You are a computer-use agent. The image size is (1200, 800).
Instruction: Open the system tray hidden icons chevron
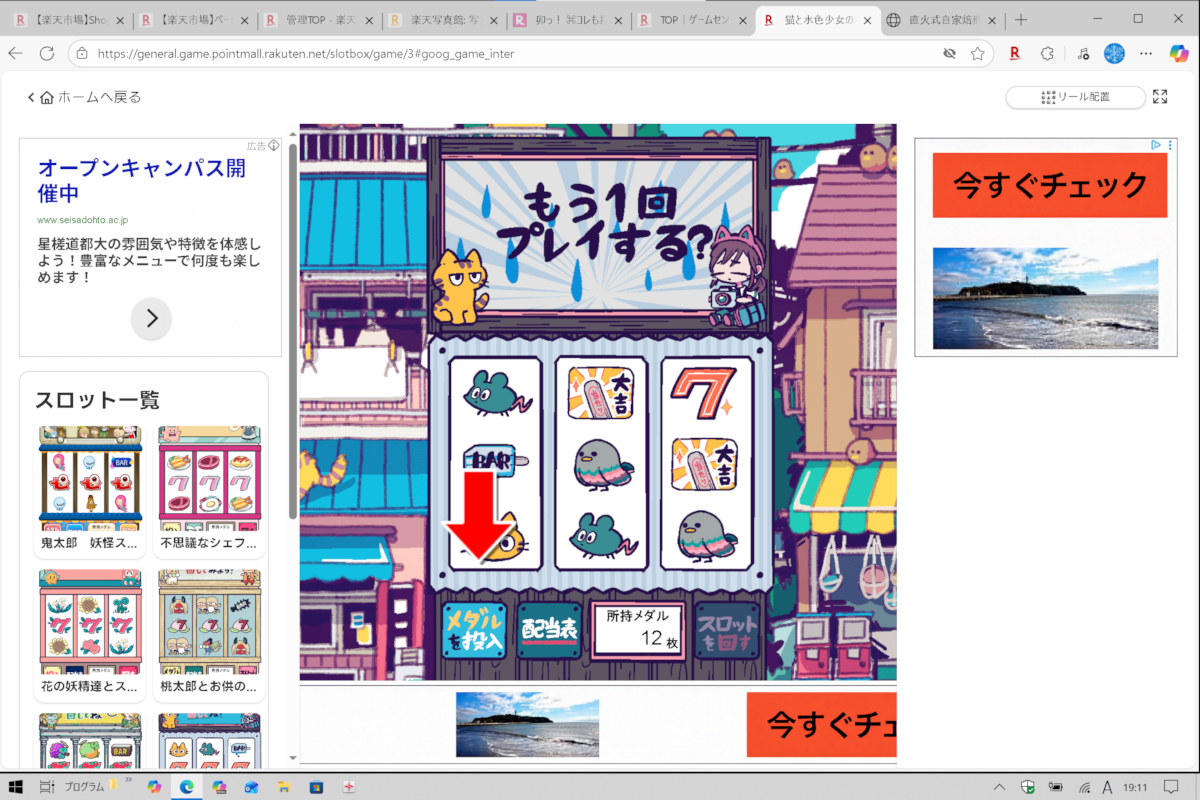pos(999,786)
